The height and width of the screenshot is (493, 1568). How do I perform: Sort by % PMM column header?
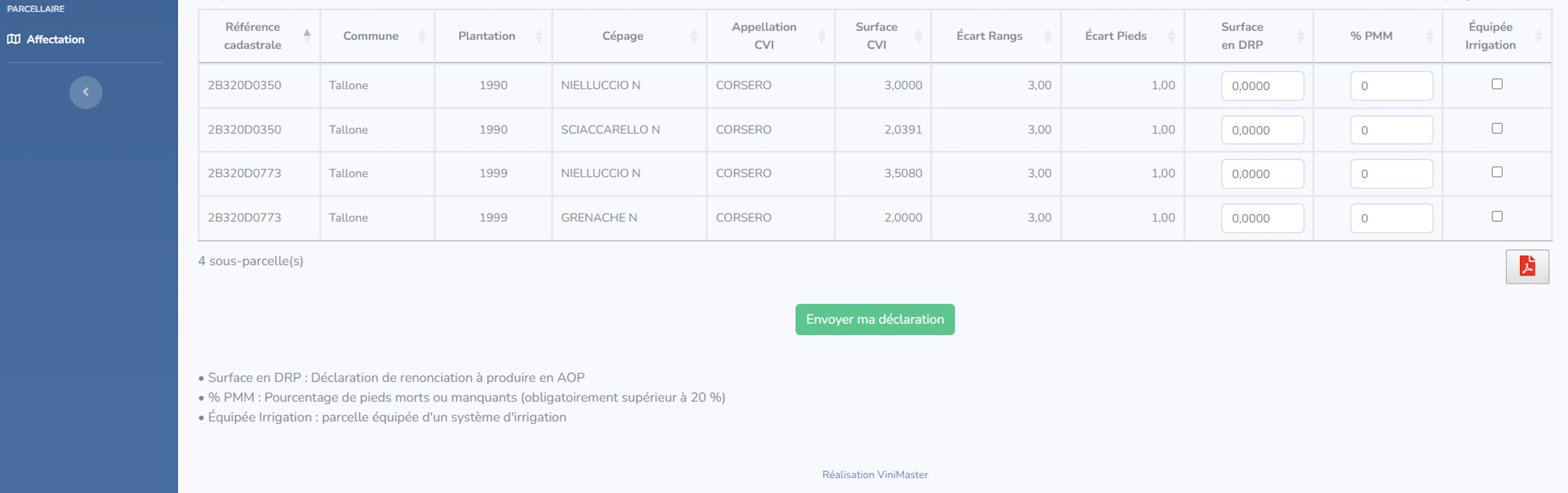click(1371, 36)
